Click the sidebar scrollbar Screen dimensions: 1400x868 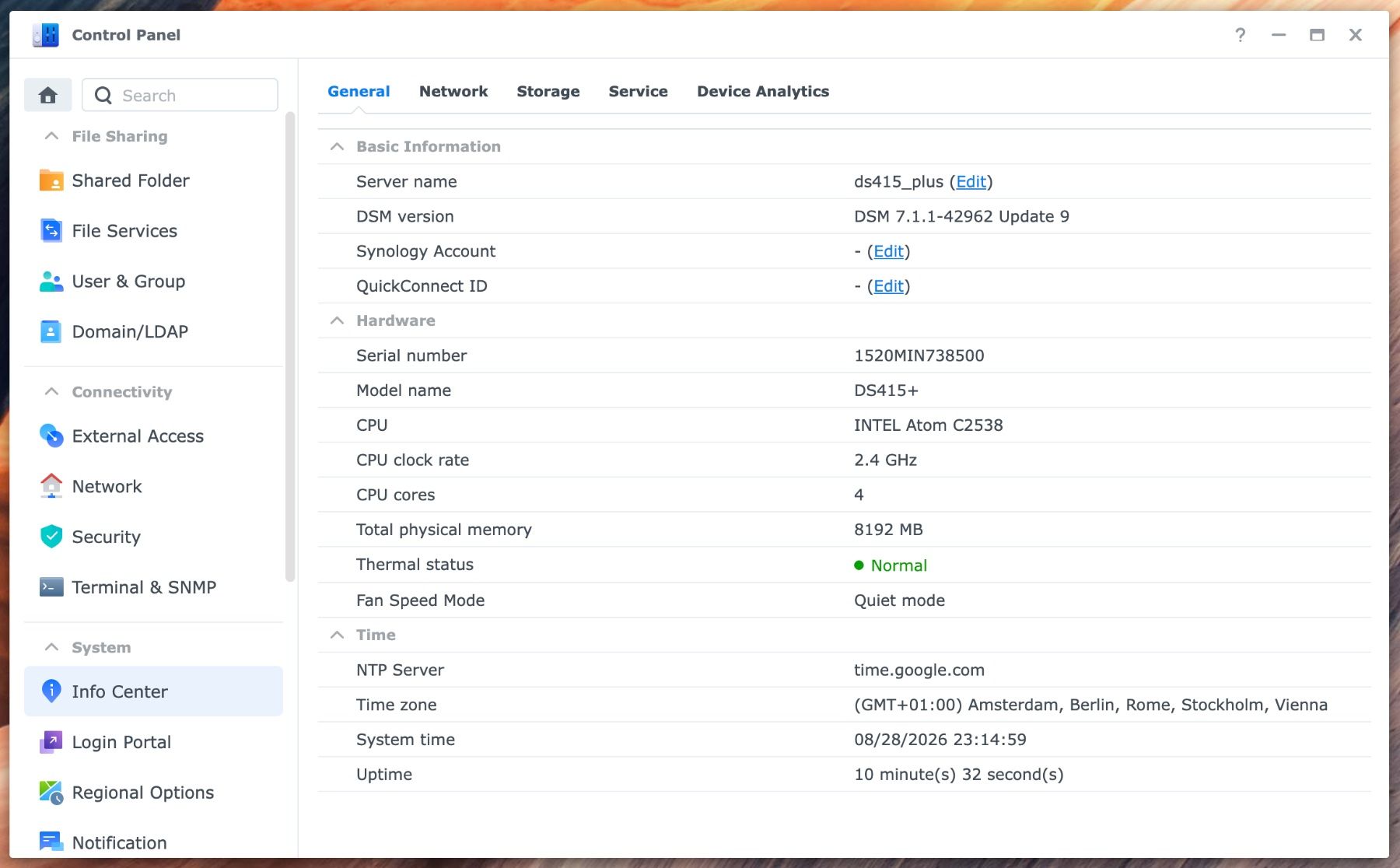click(290, 347)
